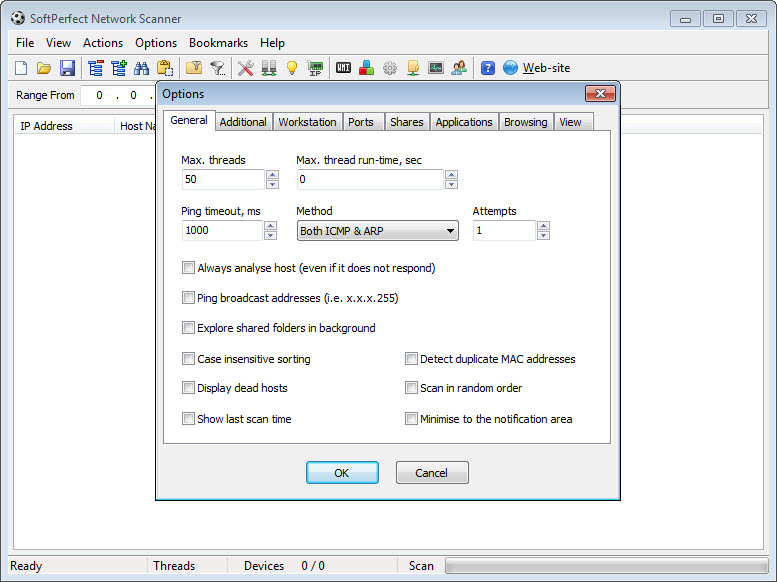
Task: Open the Bookmarks menu
Action: click(x=218, y=43)
